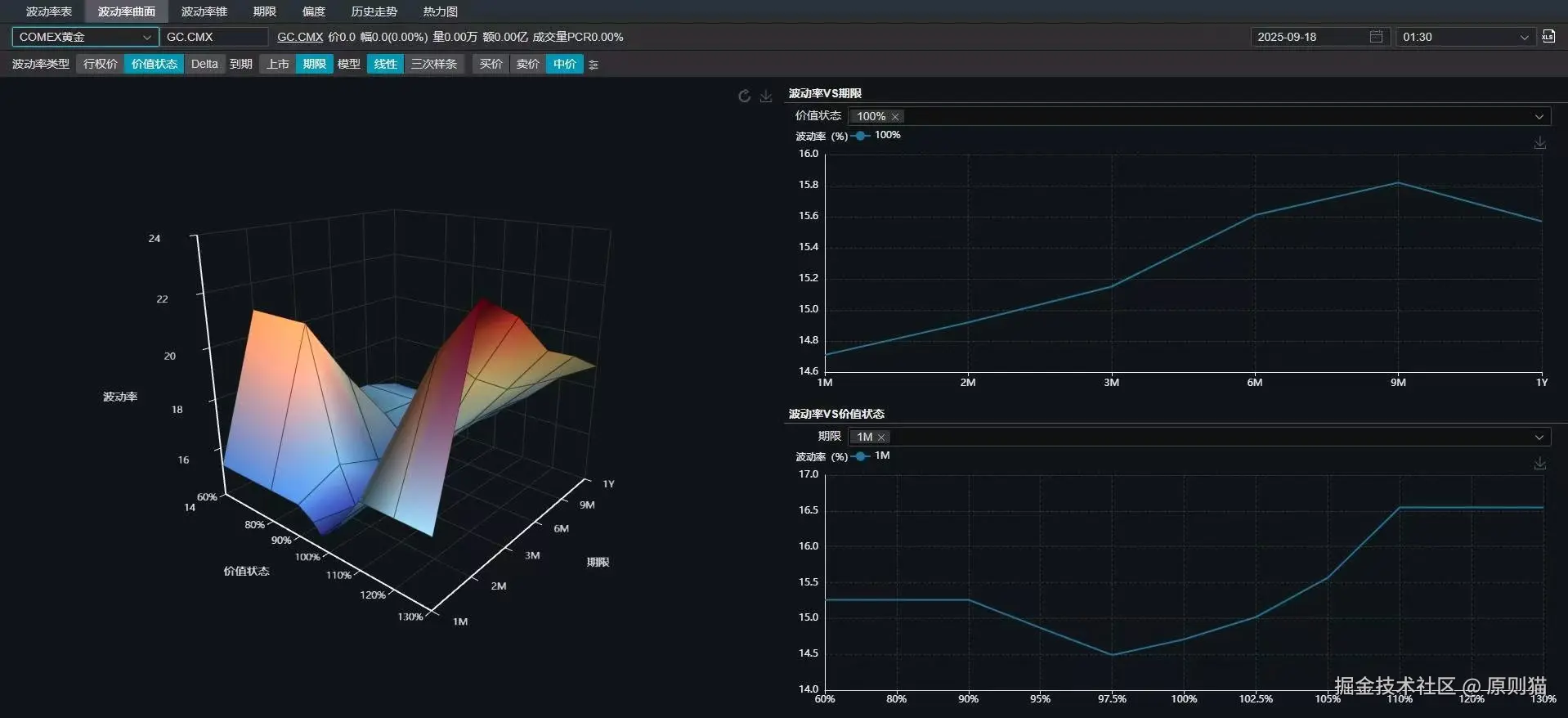Switch to the 波动率曲面 tab
1568x718 pixels.
pos(127,11)
